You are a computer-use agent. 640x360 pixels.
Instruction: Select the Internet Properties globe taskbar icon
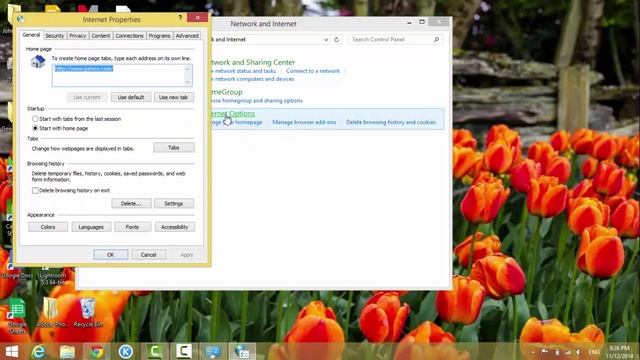pyautogui.click(x=242, y=351)
